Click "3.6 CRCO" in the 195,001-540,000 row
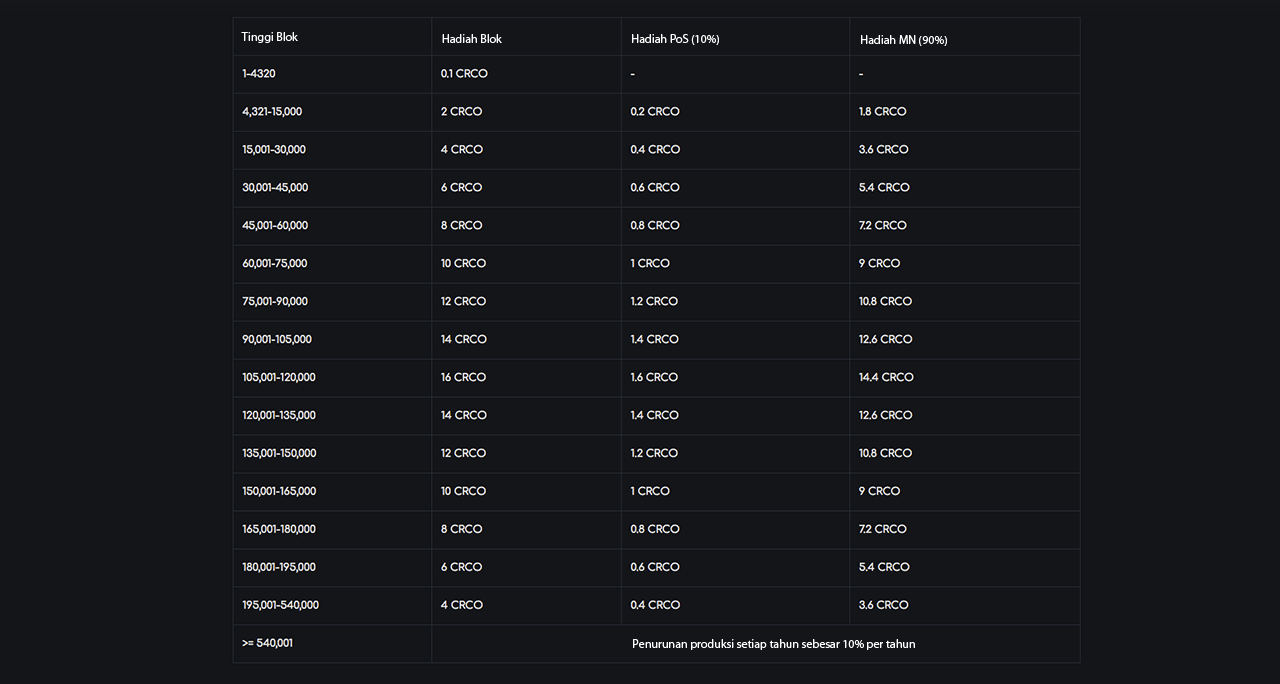 884,606
